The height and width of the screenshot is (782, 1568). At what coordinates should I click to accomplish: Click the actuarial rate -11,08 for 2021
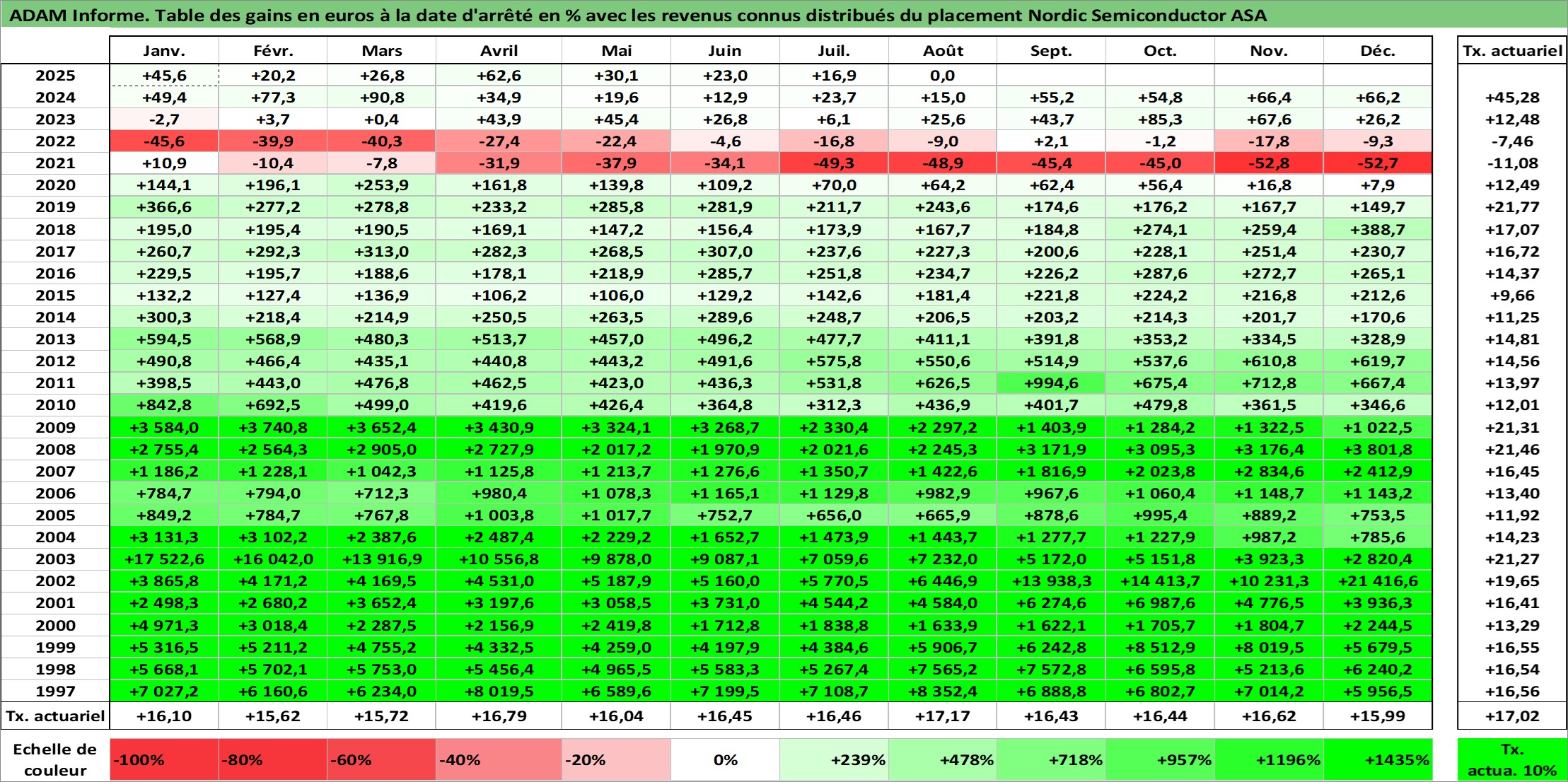[x=1512, y=163]
